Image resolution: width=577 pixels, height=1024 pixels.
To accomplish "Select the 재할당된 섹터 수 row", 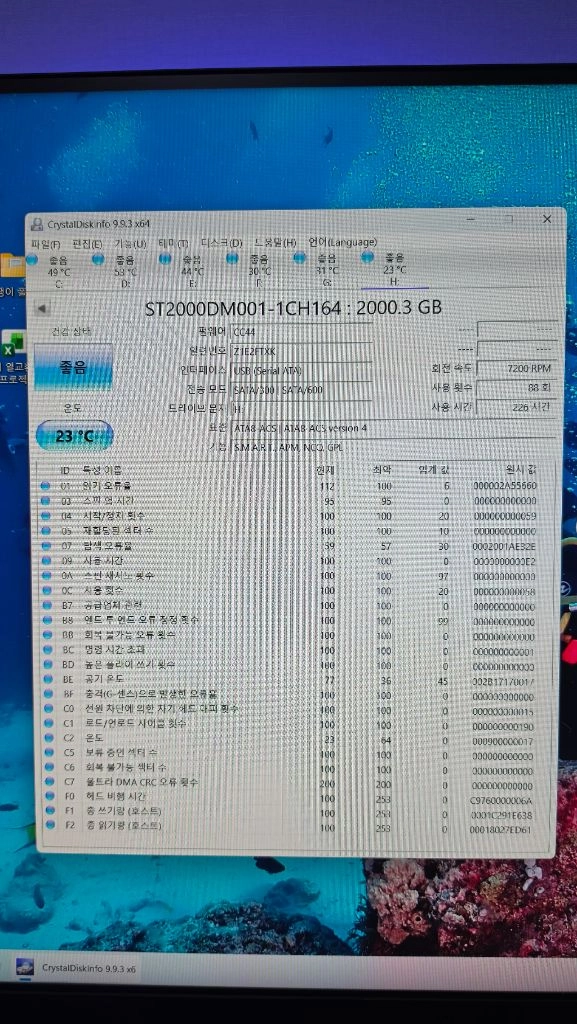I will pyautogui.click(x=290, y=531).
